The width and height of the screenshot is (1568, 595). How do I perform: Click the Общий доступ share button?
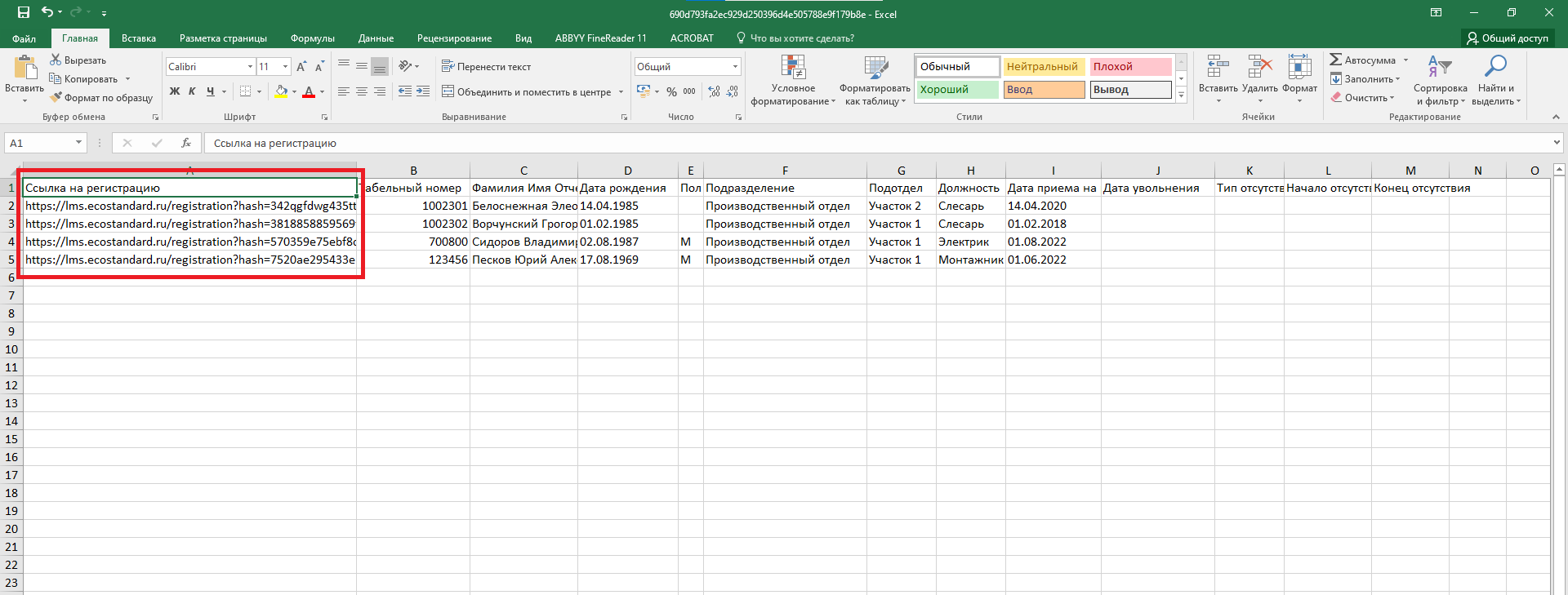coord(1507,38)
